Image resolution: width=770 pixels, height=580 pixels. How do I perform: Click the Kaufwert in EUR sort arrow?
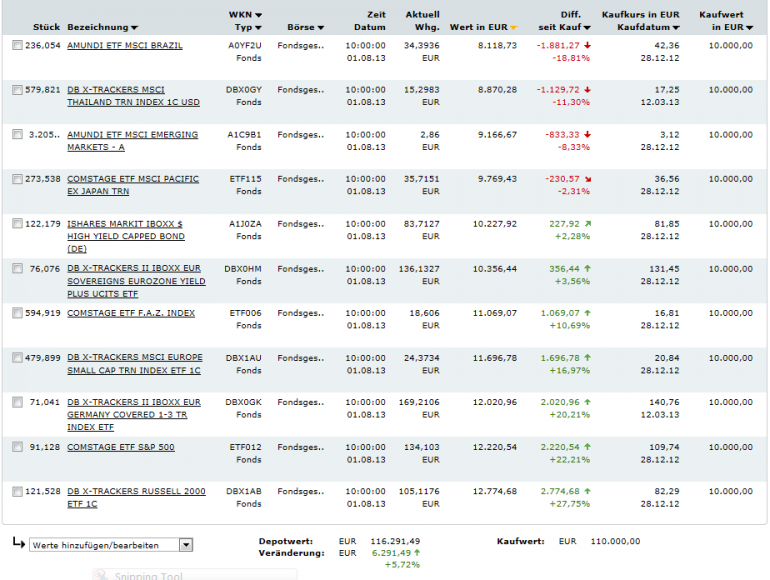749,28
